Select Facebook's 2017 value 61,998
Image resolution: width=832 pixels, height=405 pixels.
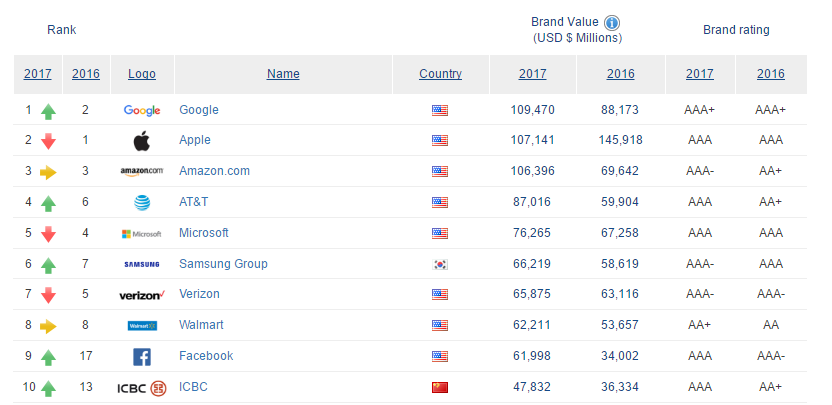(532, 356)
